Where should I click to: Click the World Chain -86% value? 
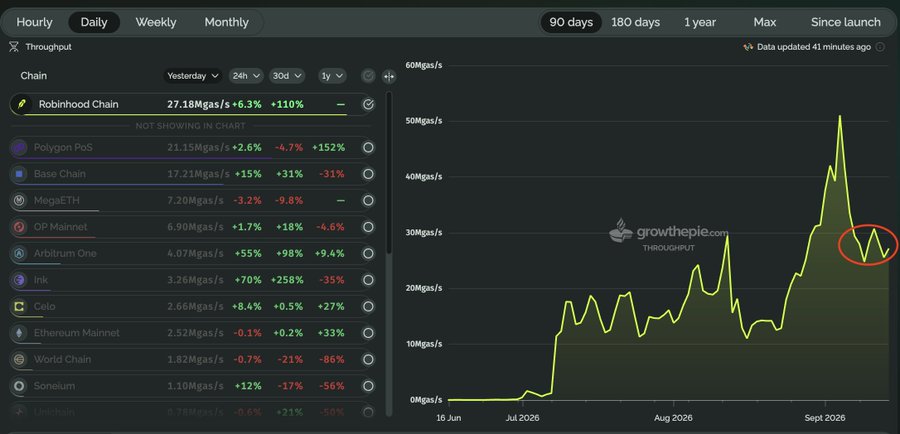pos(331,359)
